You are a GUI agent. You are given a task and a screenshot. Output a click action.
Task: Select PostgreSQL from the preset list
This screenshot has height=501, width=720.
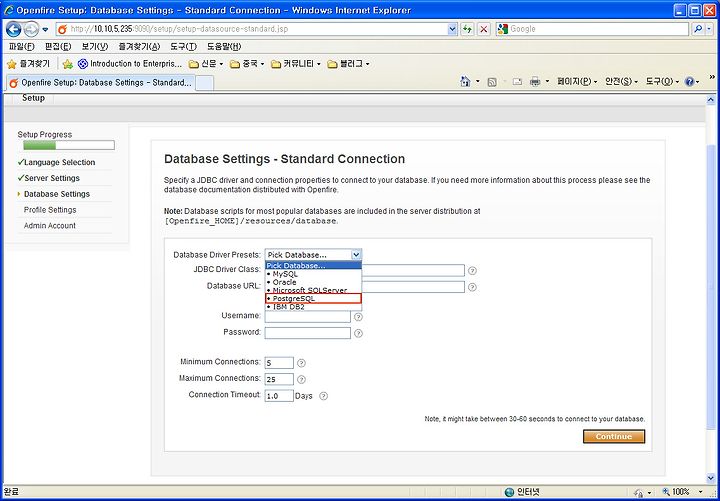point(313,298)
